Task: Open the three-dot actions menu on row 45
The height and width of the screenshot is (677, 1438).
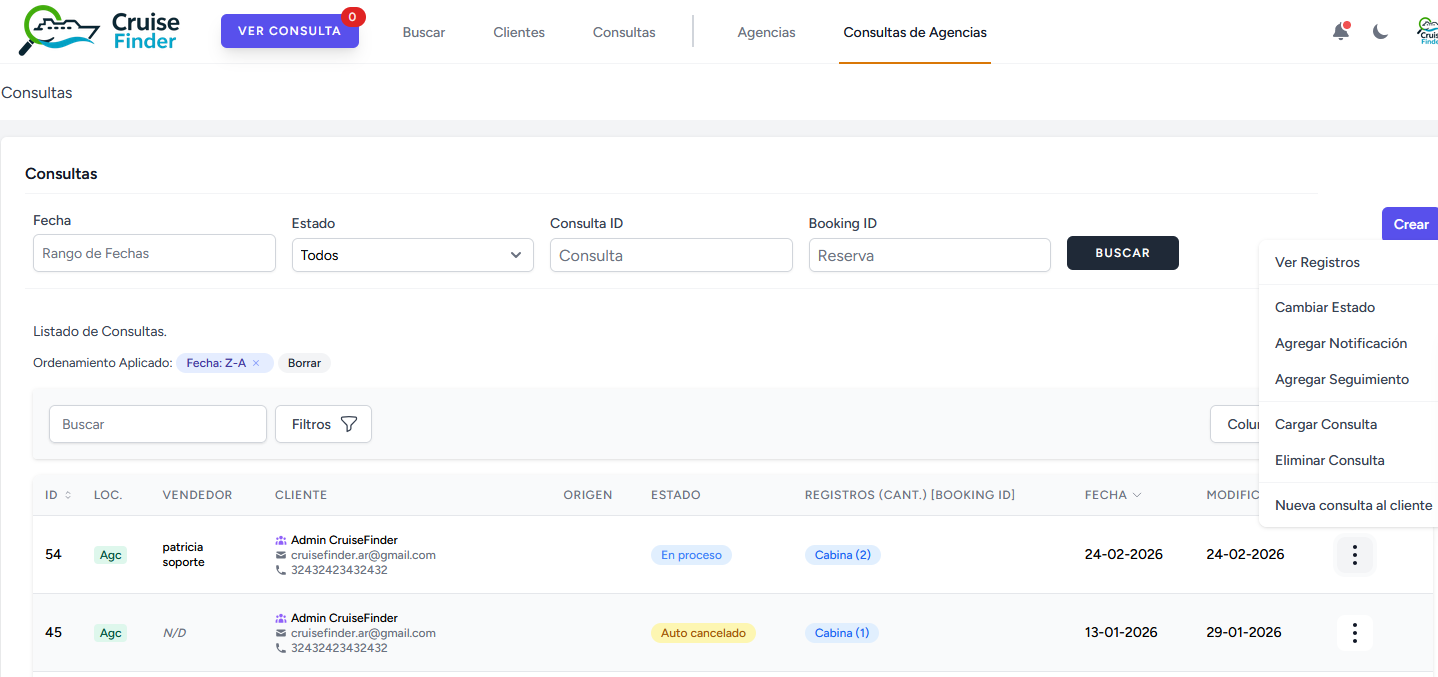Action: pyautogui.click(x=1354, y=632)
